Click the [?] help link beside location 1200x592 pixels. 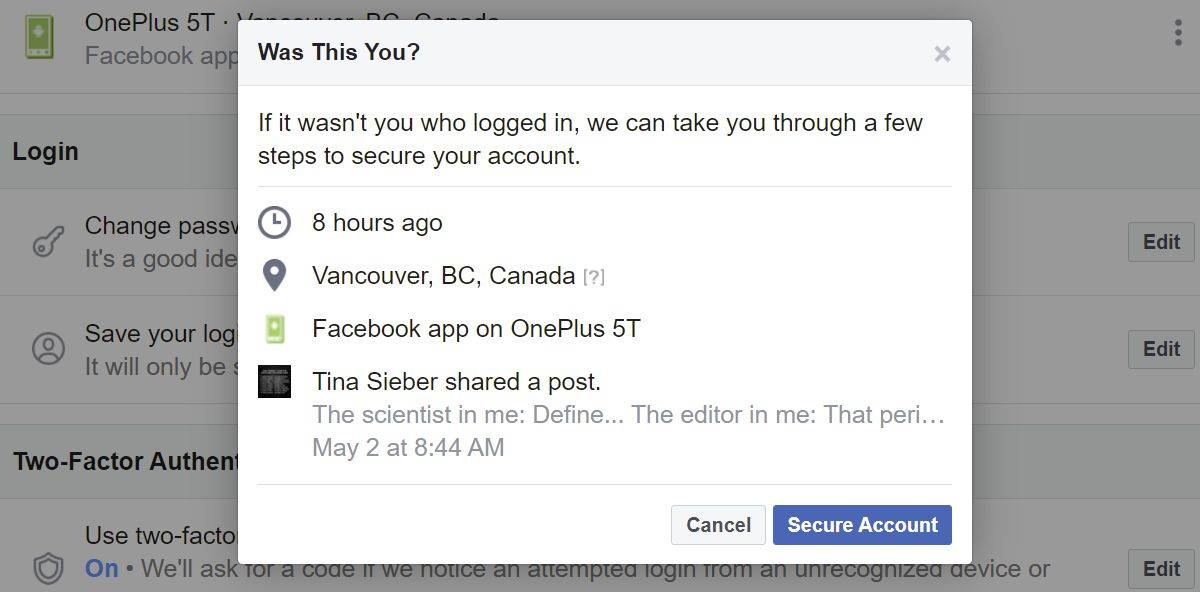[x=594, y=277]
